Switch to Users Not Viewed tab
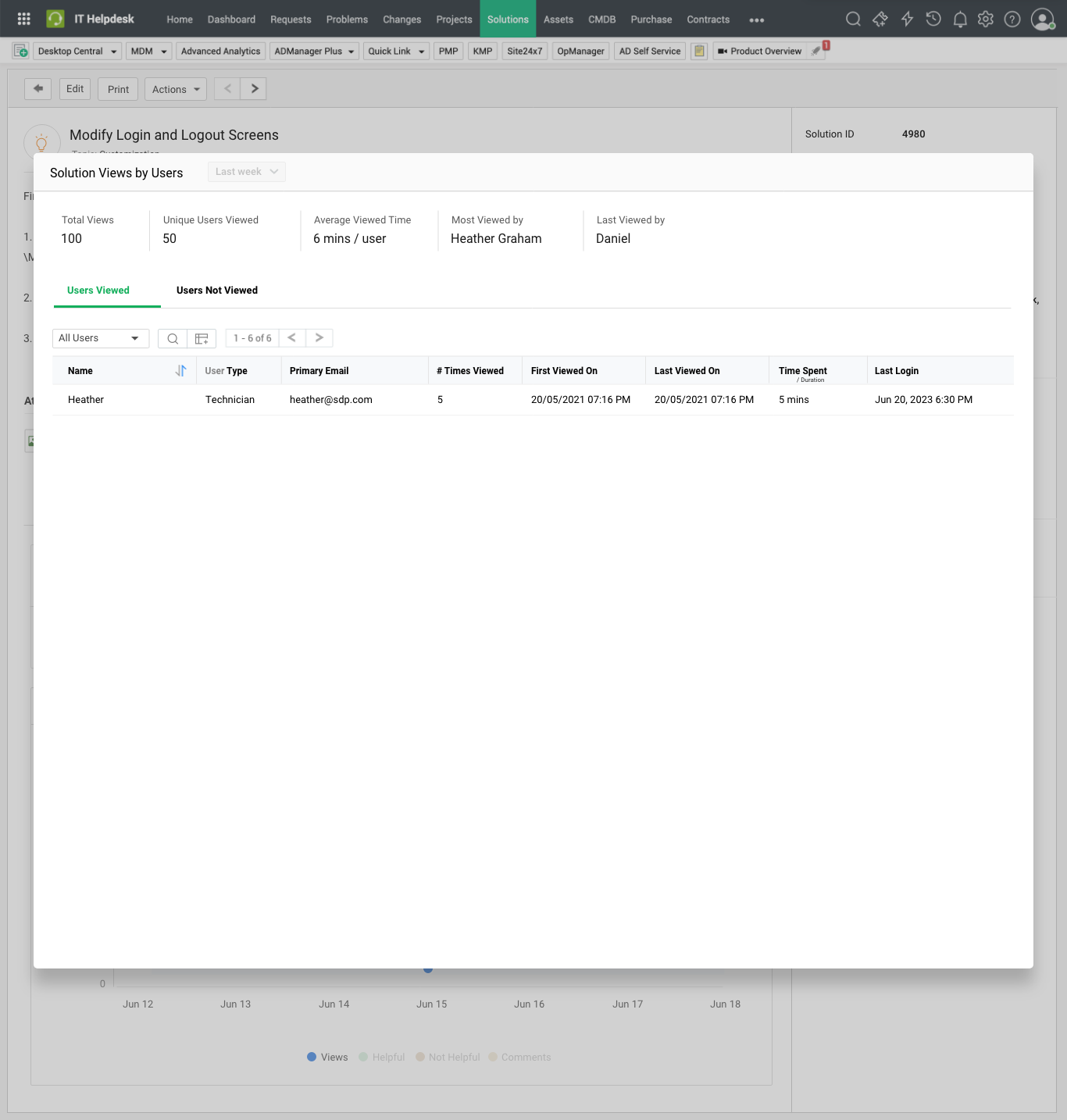 tap(216, 291)
